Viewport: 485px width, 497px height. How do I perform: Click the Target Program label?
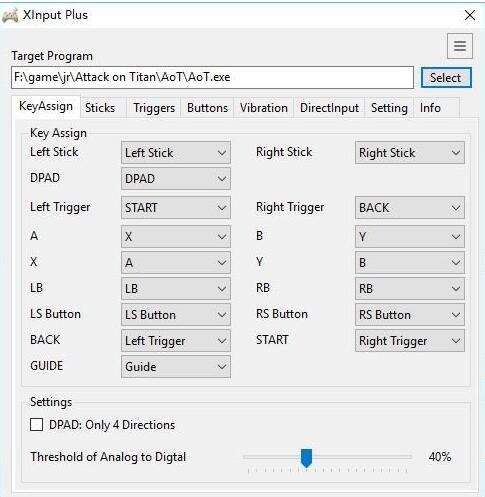click(52, 56)
